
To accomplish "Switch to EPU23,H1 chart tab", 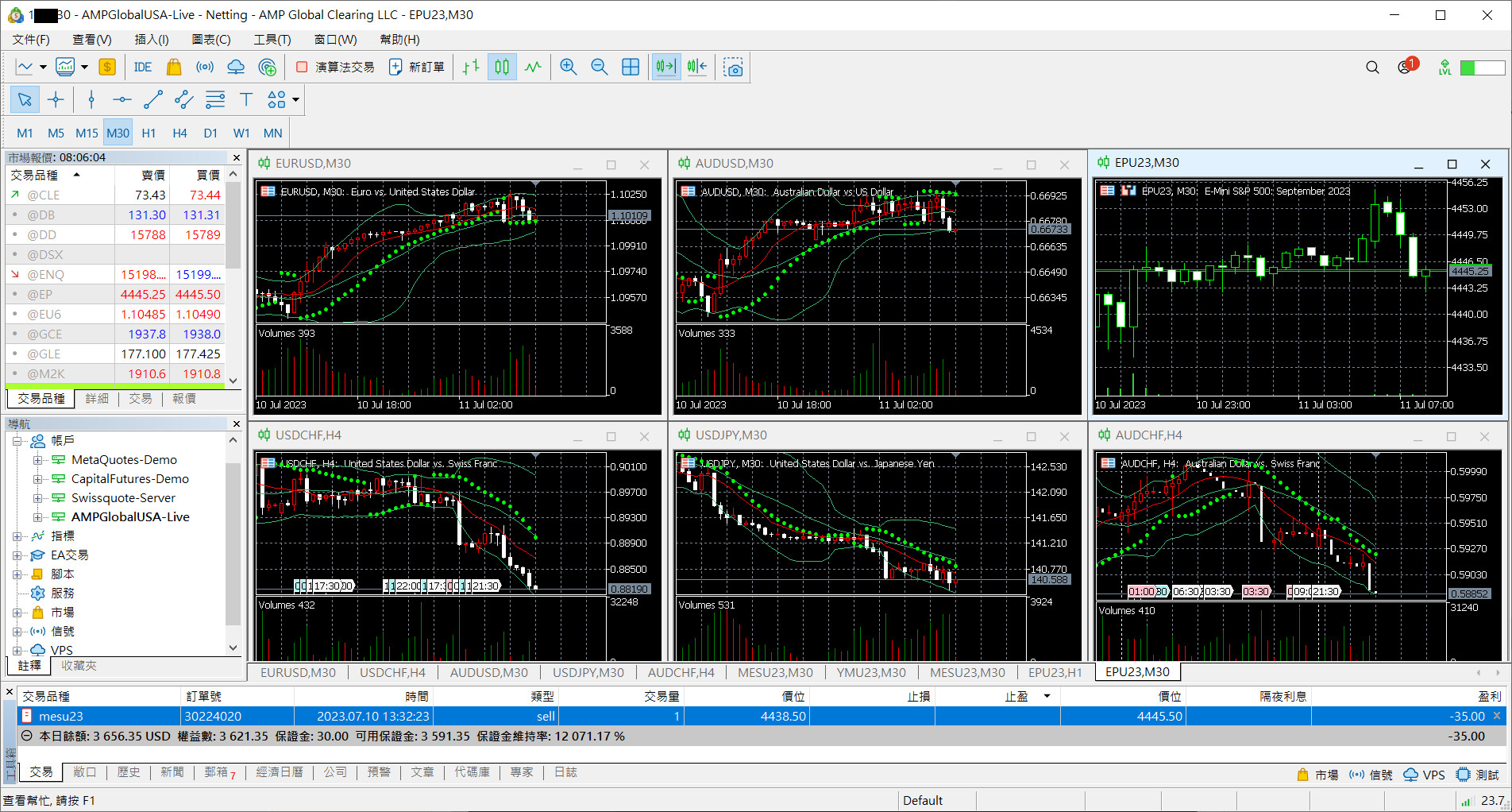I will [1055, 672].
